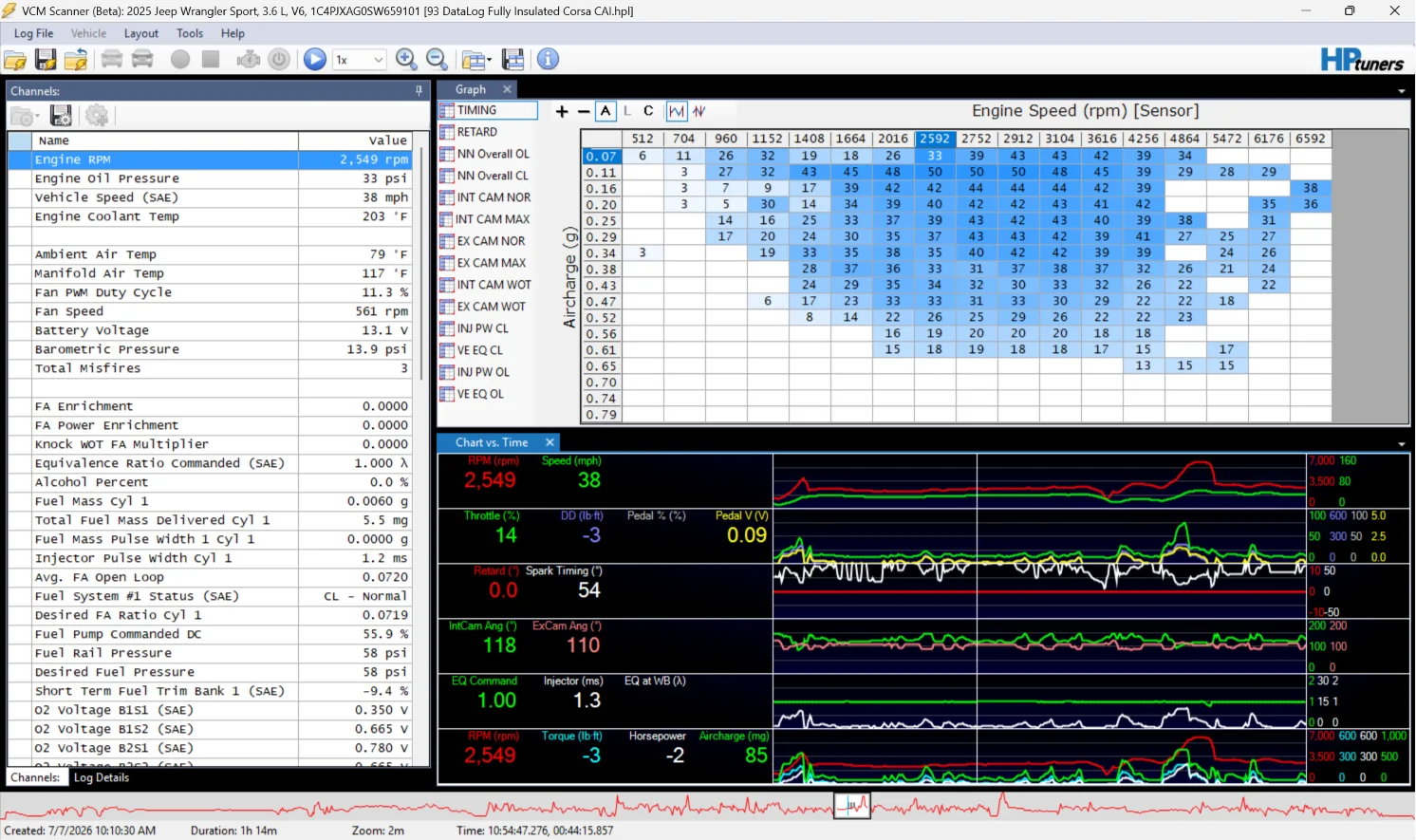Toggle the first waveform display icon
The height and width of the screenshot is (840, 1416).
pos(677,111)
